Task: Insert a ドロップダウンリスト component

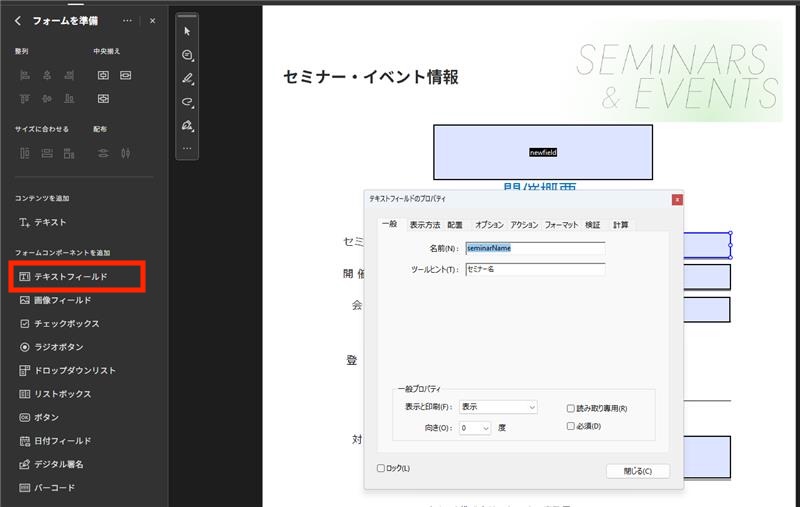Action: (x=74, y=370)
